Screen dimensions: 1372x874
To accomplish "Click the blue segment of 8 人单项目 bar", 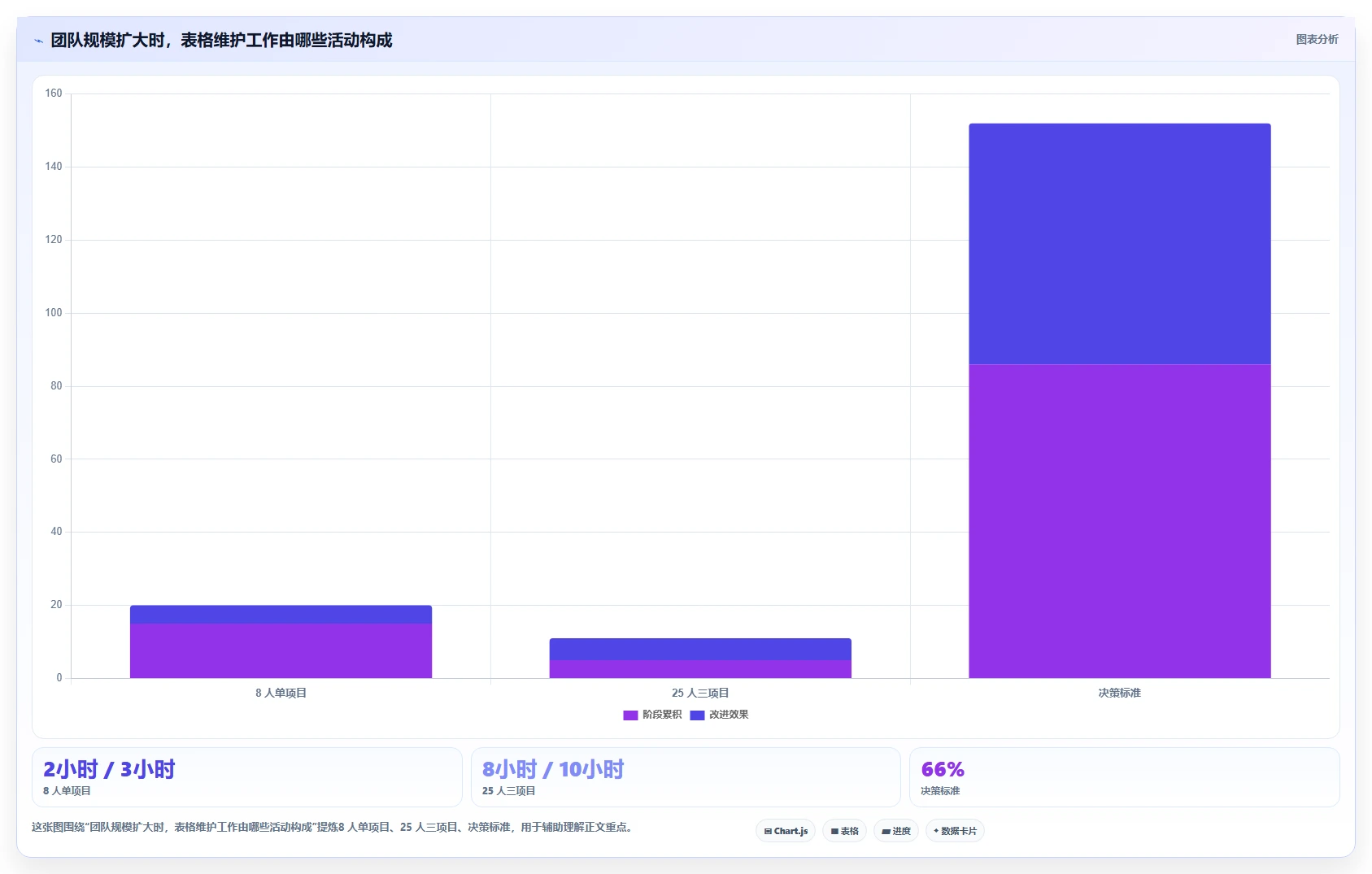I will 281,615.
